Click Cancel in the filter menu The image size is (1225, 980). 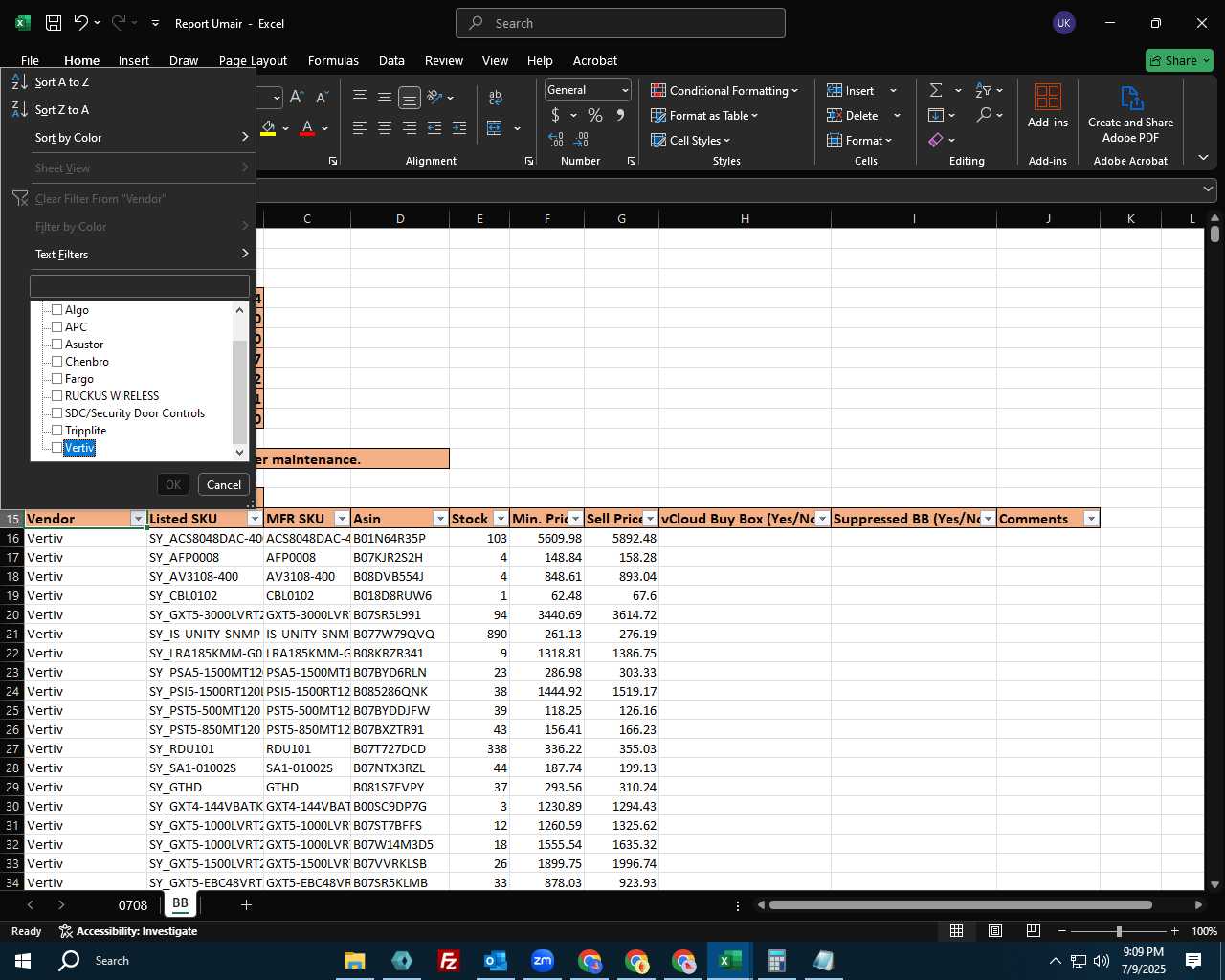pos(224,484)
